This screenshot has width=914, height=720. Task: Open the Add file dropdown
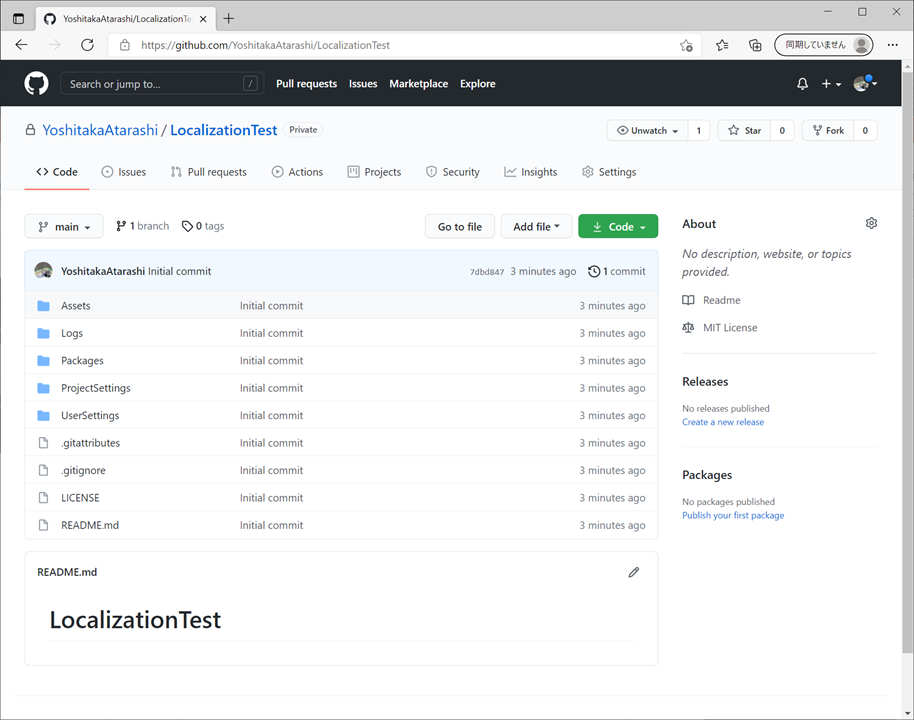(536, 226)
